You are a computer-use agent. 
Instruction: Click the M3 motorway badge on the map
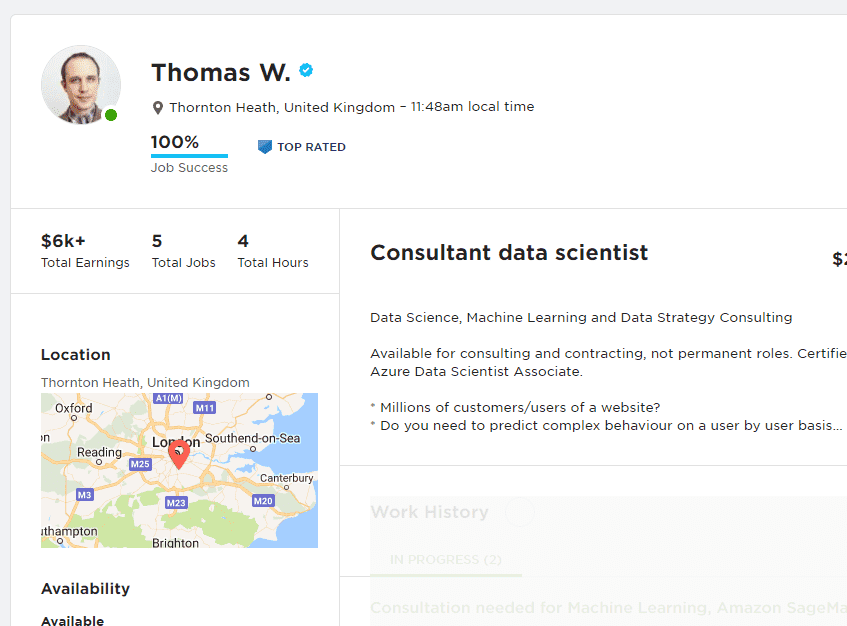[x=85, y=494]
